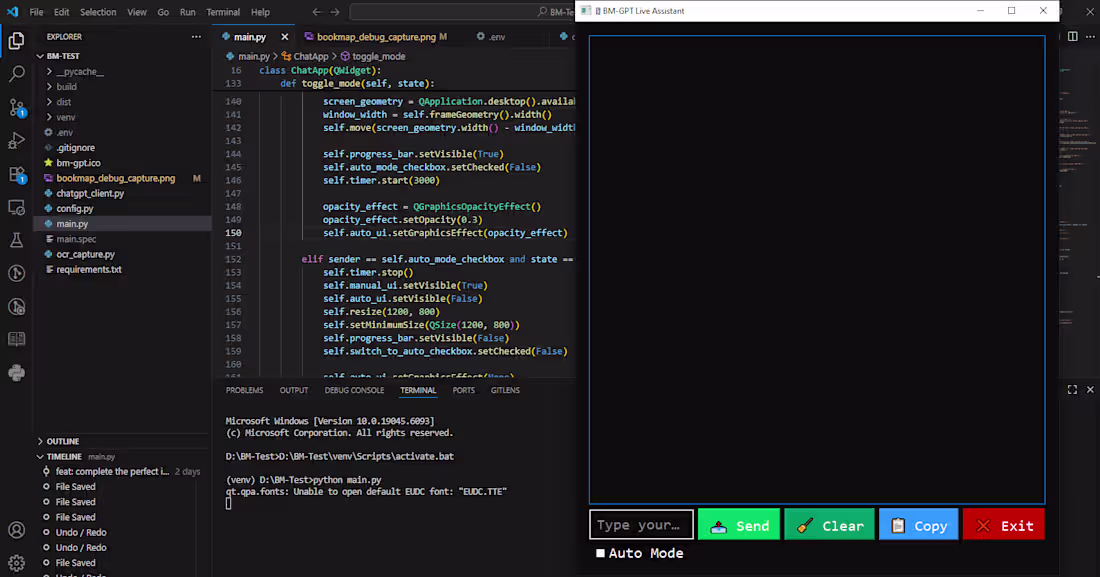Click the blue Copy button
Viewport: 1100px width, 577px height.
[x=918, y=525]
